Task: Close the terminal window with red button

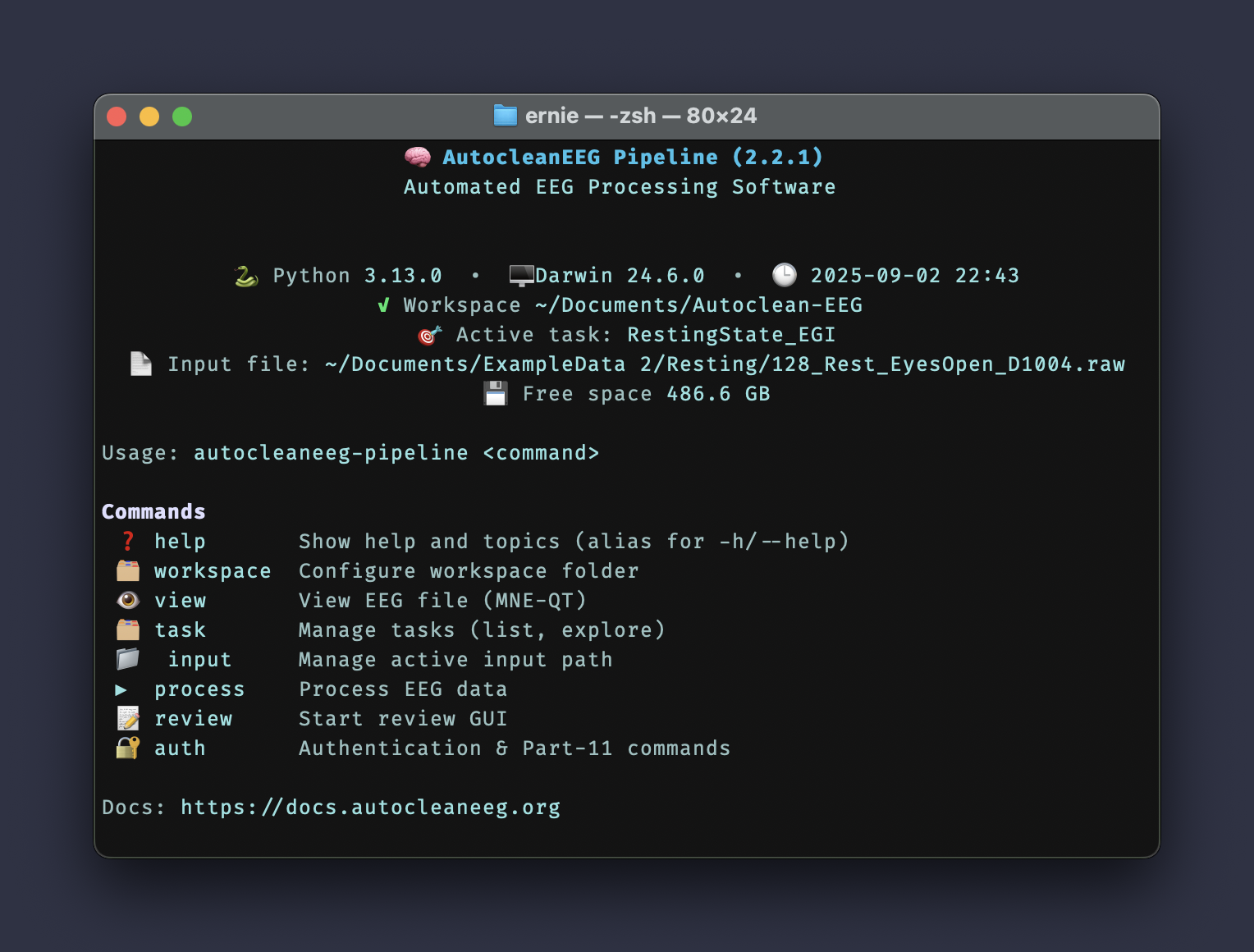Action: pos(117,117)
